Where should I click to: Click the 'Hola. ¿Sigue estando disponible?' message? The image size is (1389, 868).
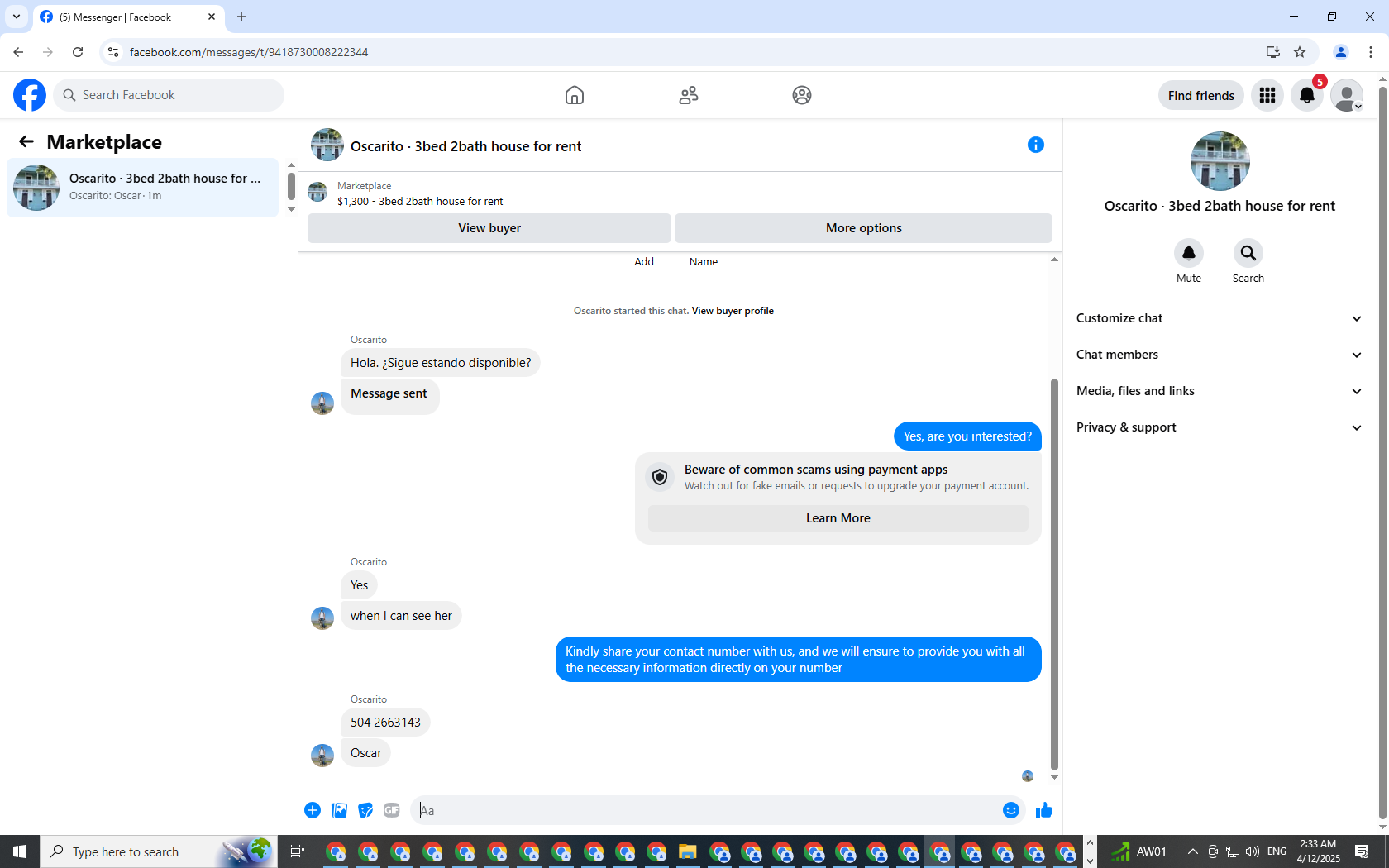[441, 363]
